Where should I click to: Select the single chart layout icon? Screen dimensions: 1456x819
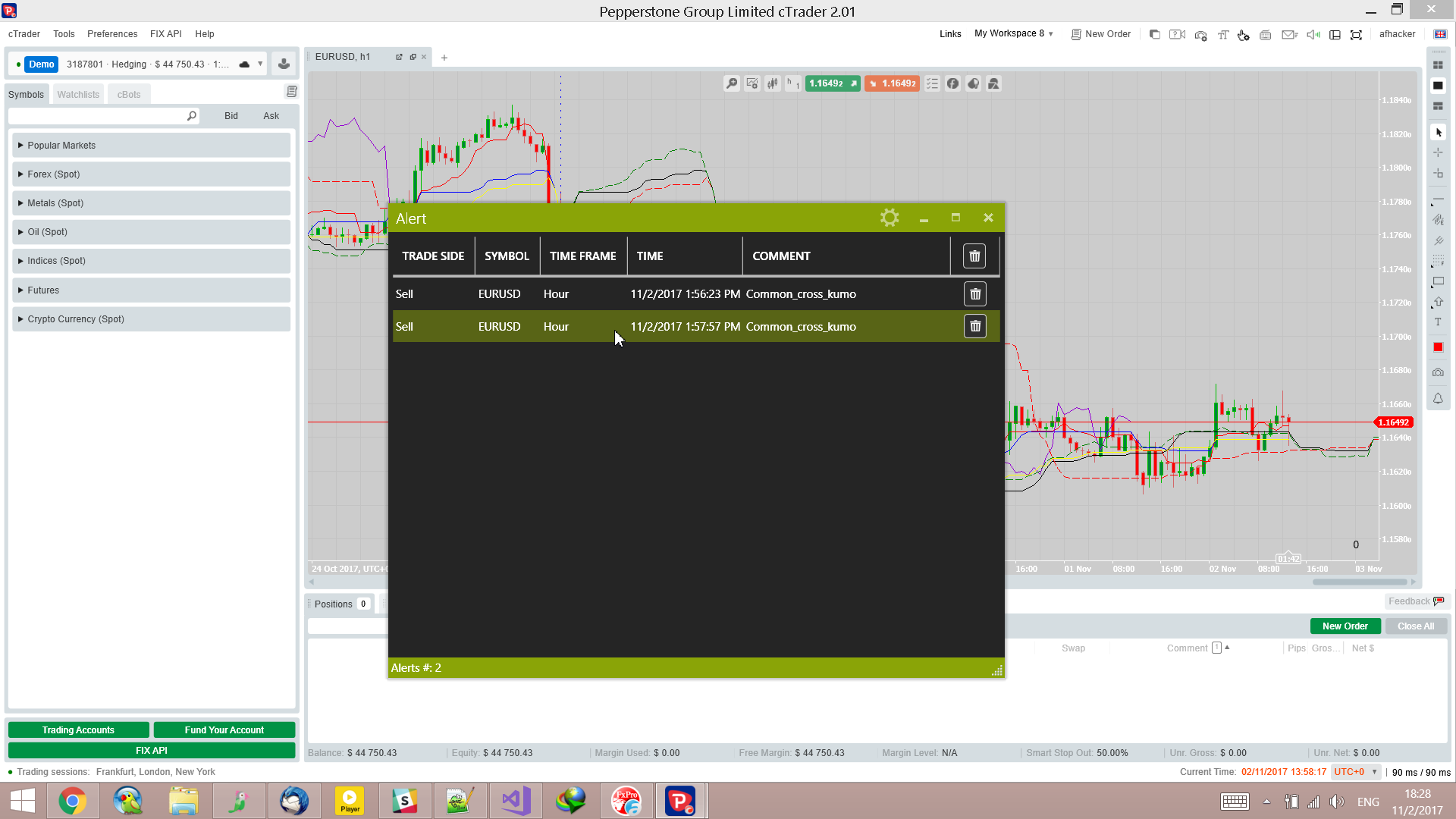point(1438,86)
